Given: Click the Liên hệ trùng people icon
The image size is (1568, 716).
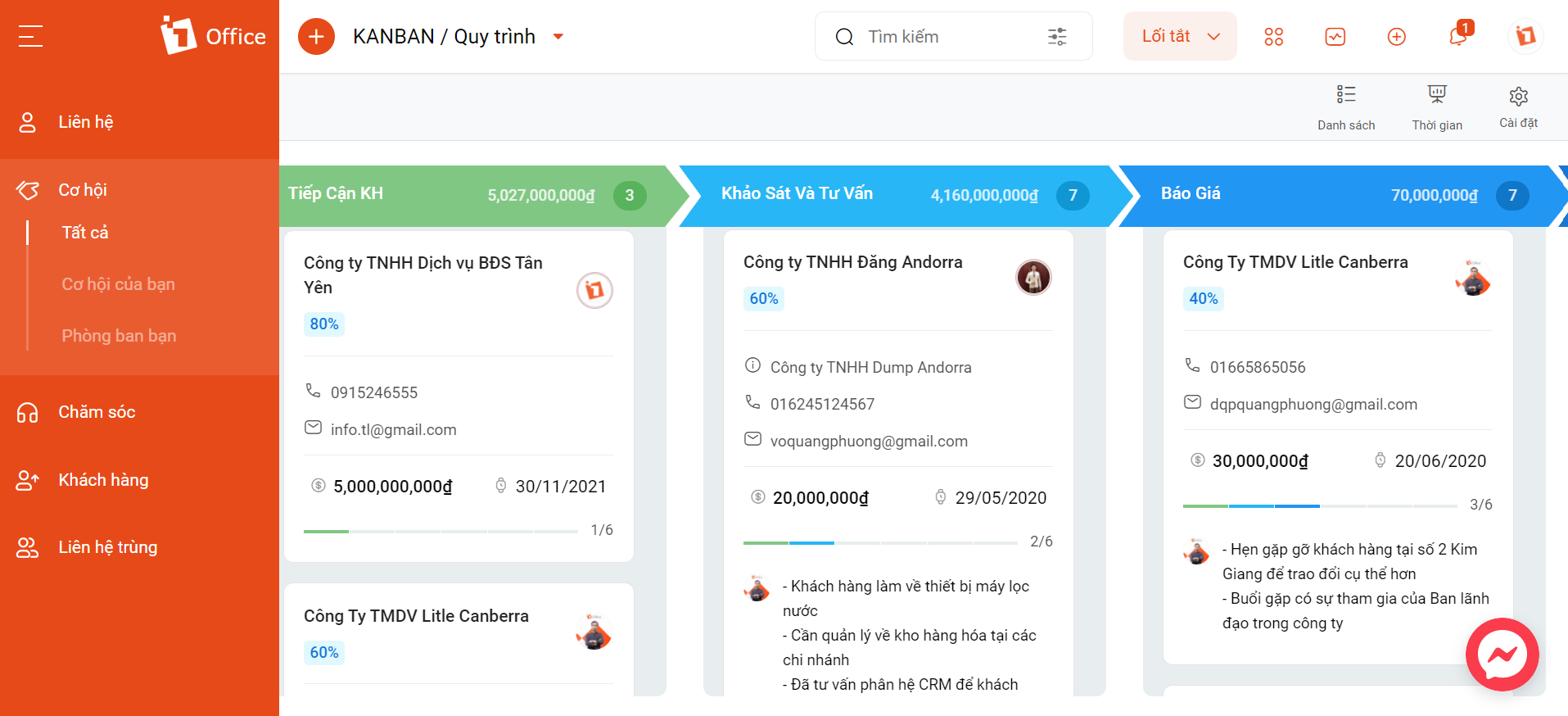Looking at the screenshot, I should click(28, 547).
